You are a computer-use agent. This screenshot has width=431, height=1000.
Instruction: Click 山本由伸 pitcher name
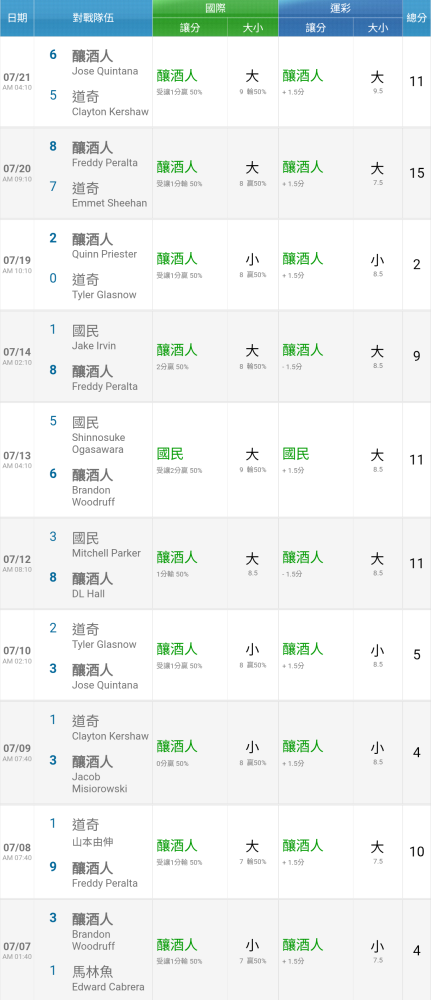click(92, 842)
